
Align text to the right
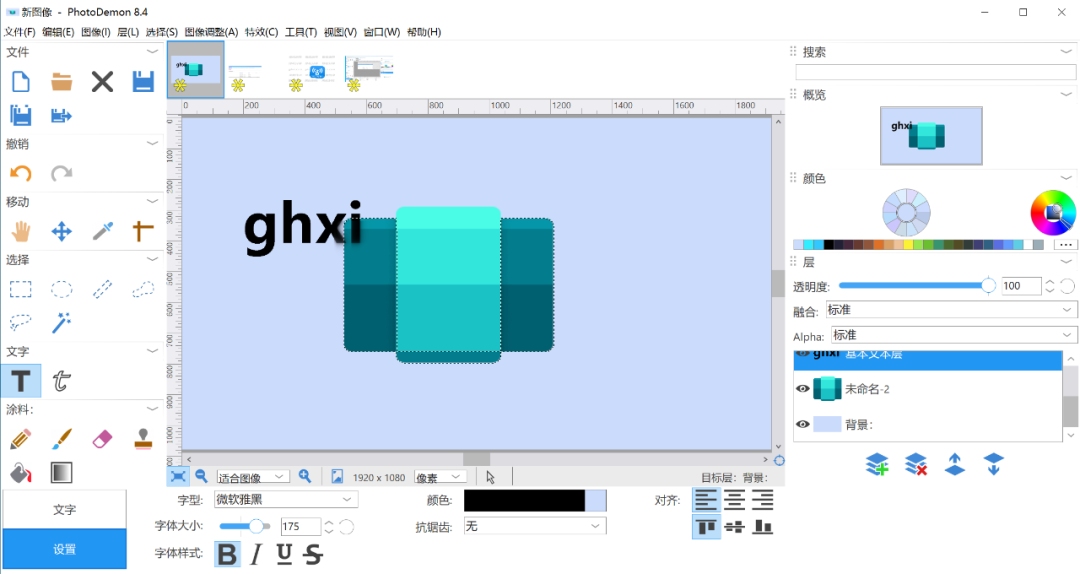762,500
